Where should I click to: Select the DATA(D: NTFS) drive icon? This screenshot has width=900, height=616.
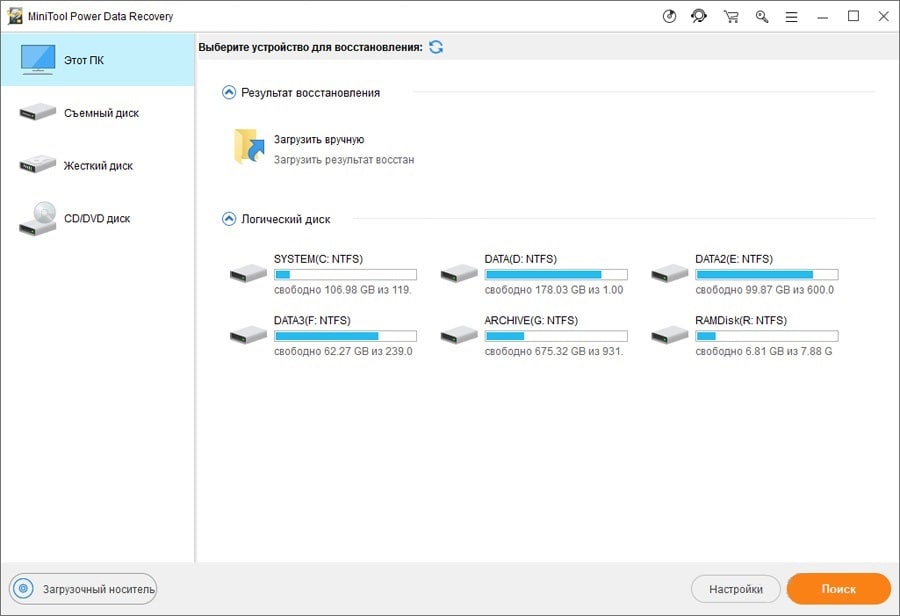tap(459, 273)
